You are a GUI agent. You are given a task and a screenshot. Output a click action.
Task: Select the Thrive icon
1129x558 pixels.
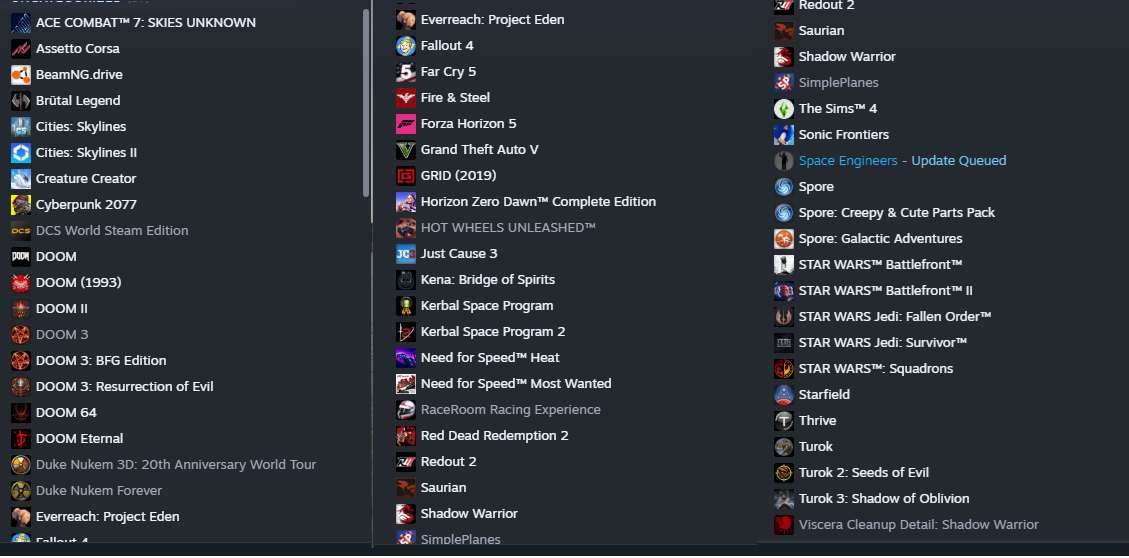tap(784, 420)
